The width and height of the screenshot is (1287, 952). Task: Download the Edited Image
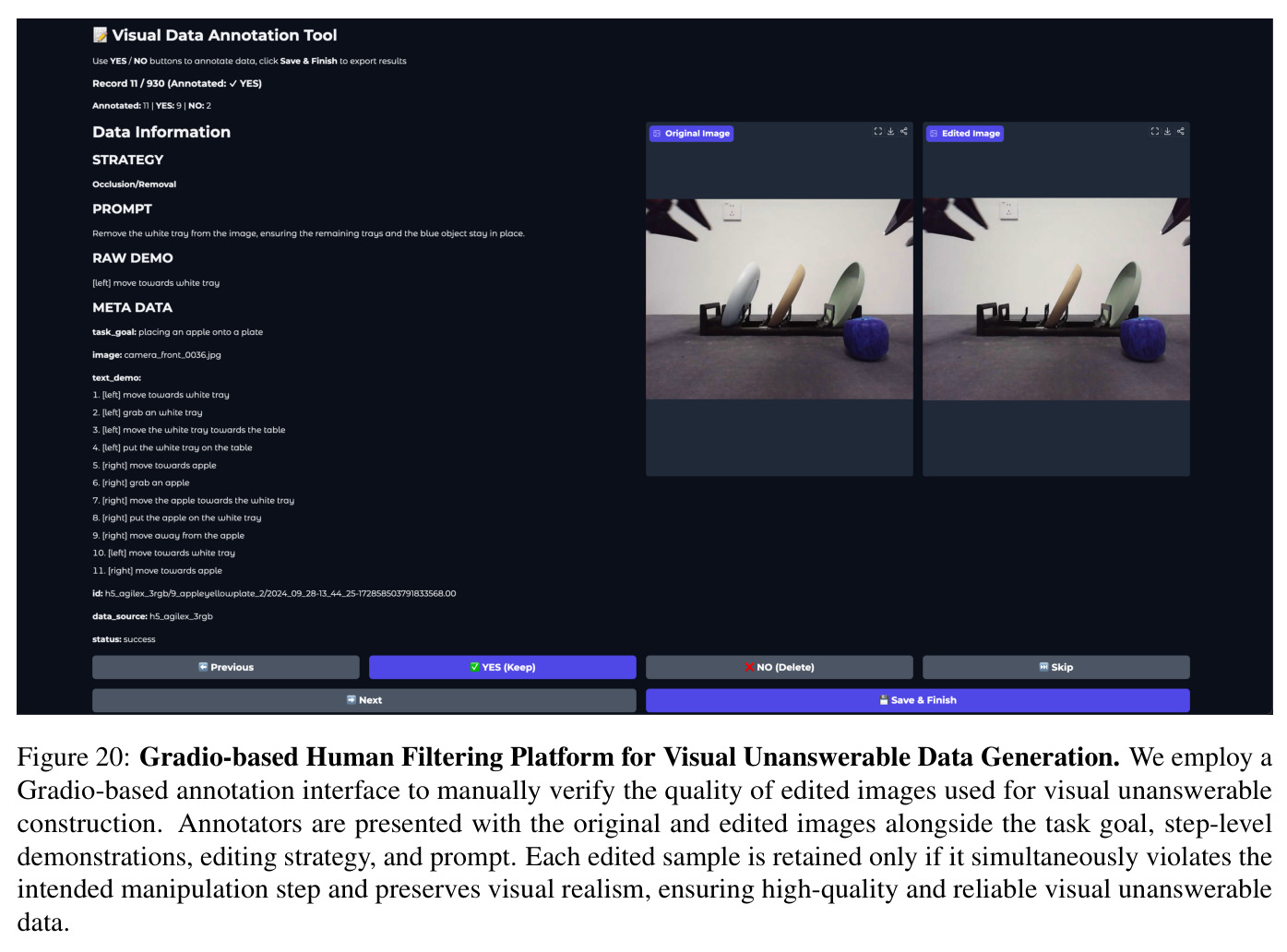click(x=1167, y=131)
